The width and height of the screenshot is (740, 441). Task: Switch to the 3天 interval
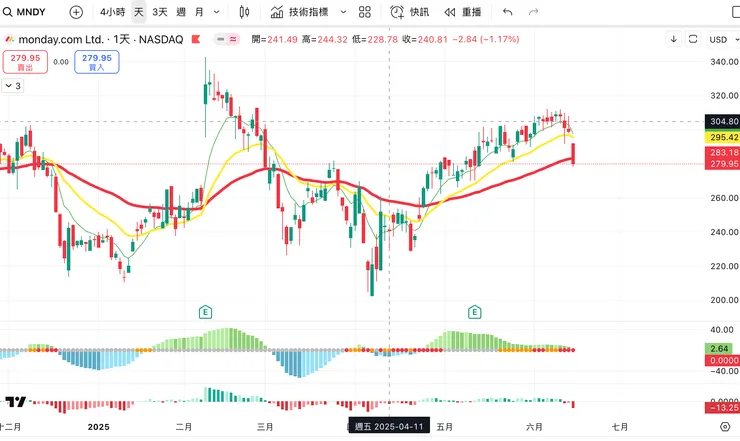(x=160, y=12)
